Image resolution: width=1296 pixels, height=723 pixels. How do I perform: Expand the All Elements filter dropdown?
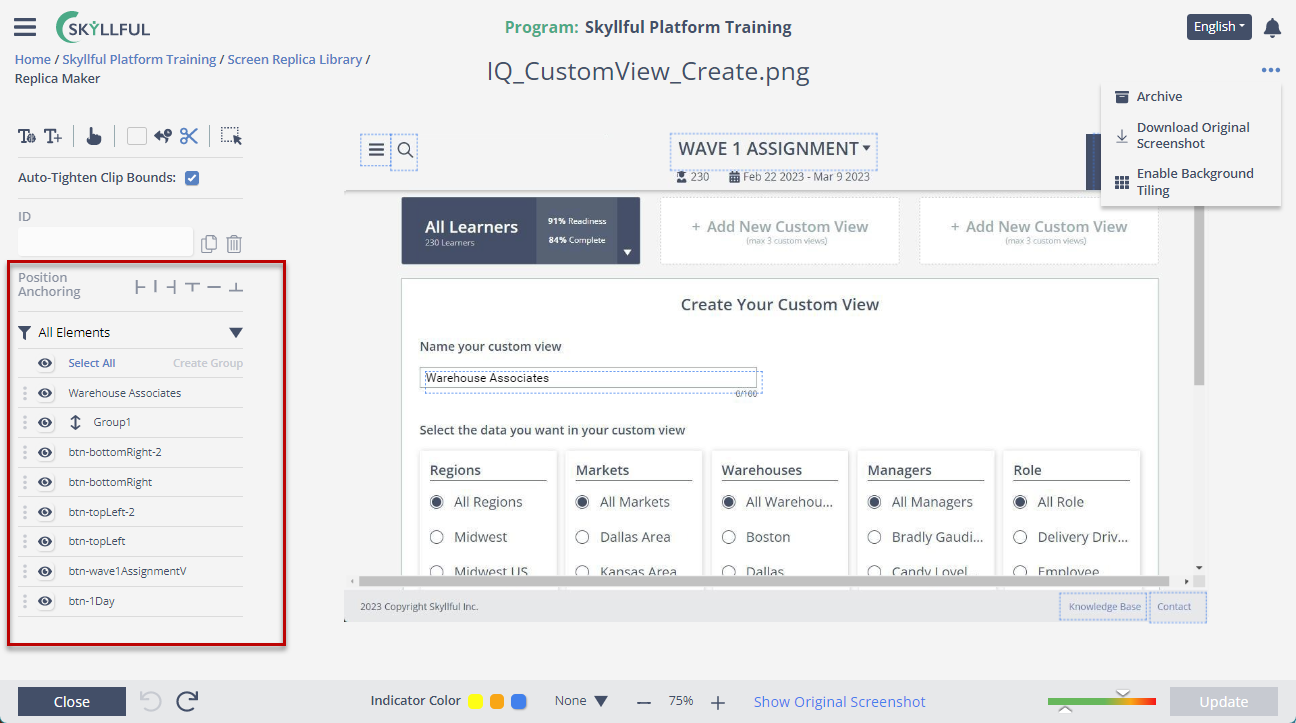236,333
